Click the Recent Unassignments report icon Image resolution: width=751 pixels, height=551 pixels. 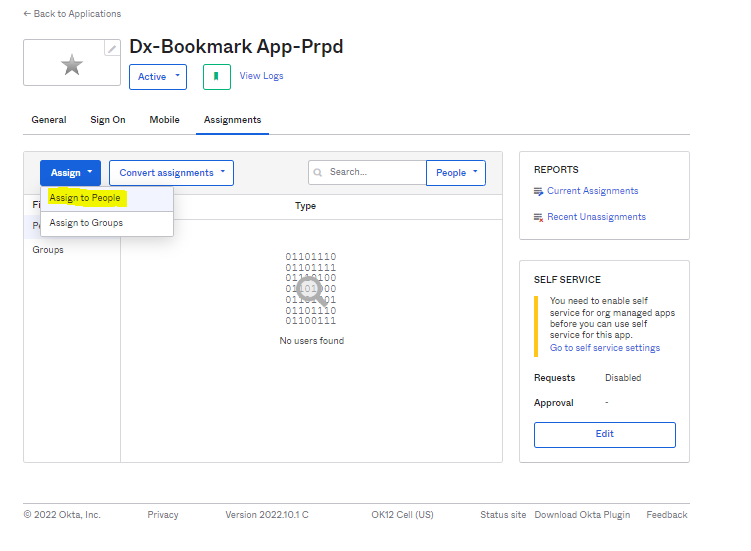(539, 217)
